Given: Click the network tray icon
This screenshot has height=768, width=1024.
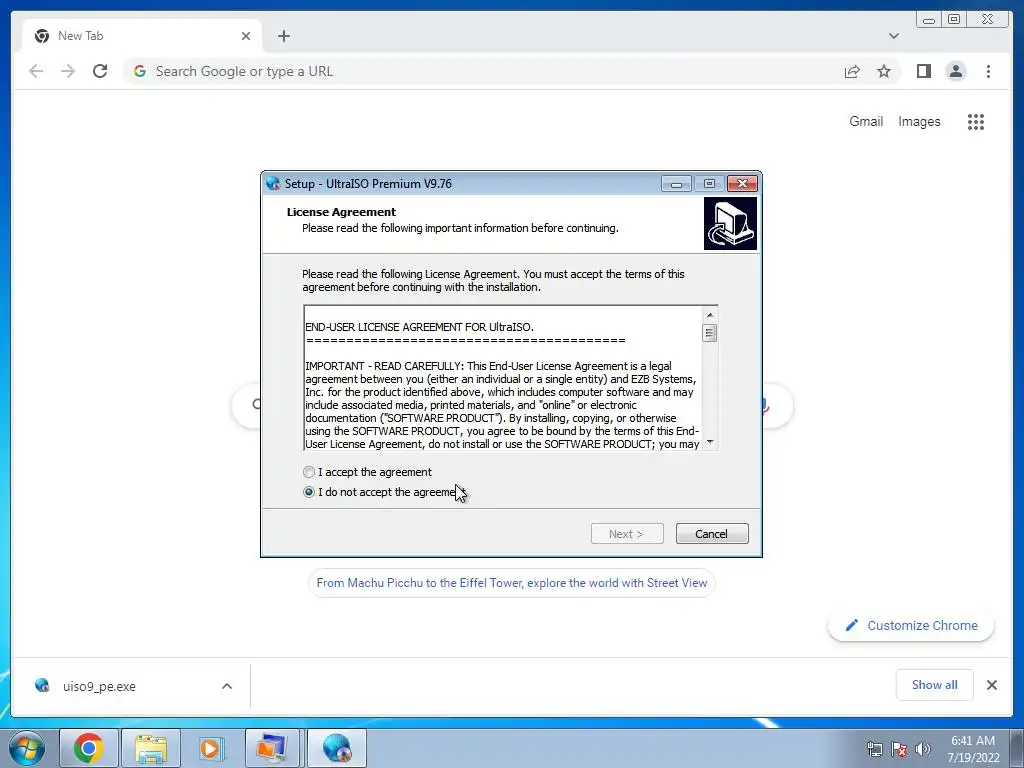Looking at the screenshot, I should pyautogui.click(x=874, y=749).
